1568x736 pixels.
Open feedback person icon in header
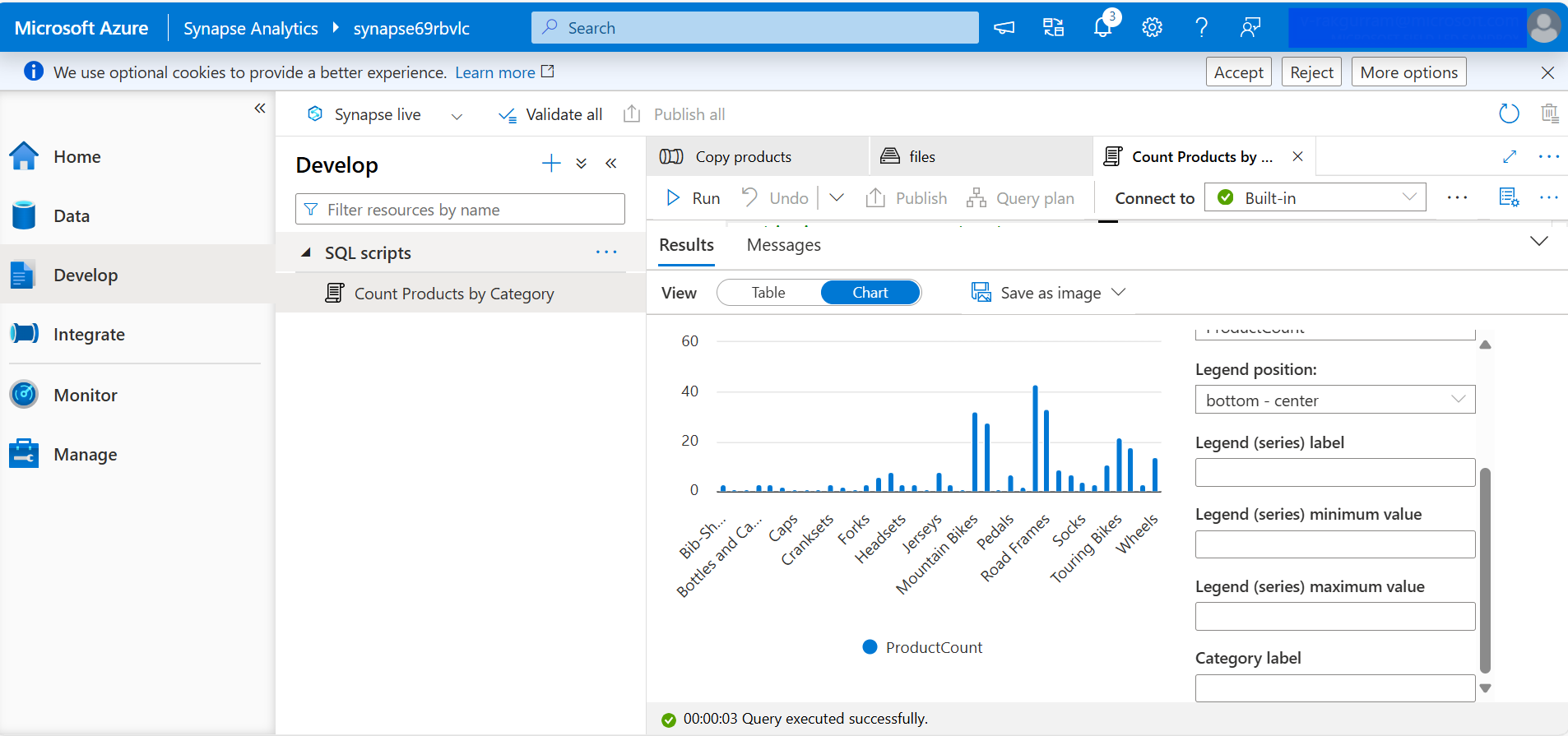click(x=1250, y=28)
